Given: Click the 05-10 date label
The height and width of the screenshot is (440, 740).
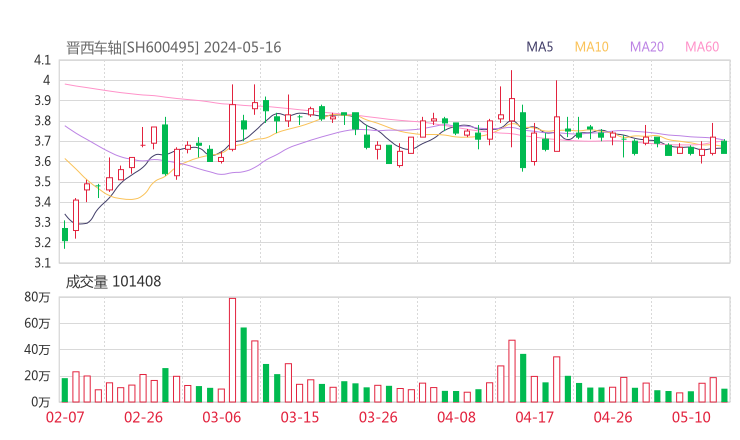Looking at the screenshot, I should coord(691,417).
